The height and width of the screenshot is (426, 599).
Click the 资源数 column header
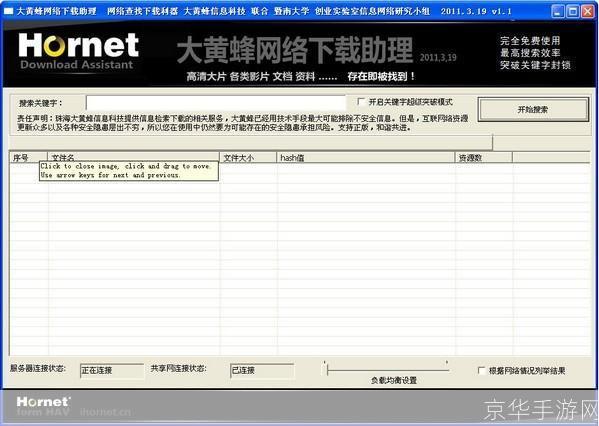click(484, 157)
